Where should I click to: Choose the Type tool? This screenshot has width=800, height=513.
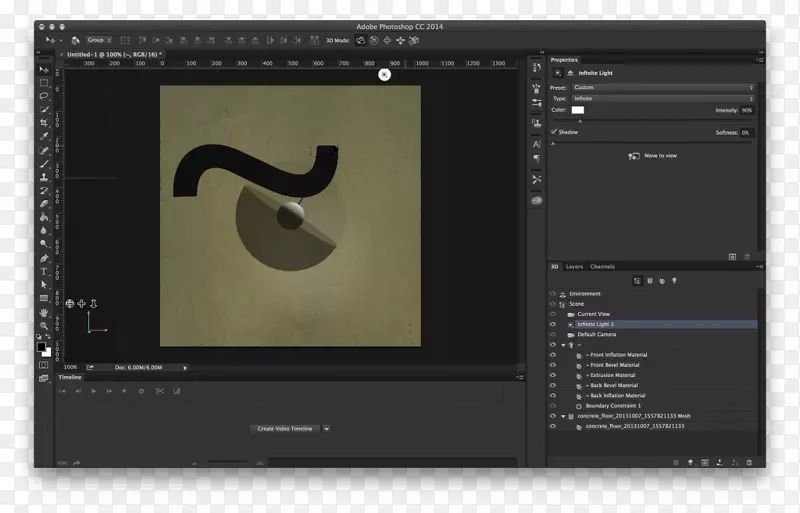[44, 271]
